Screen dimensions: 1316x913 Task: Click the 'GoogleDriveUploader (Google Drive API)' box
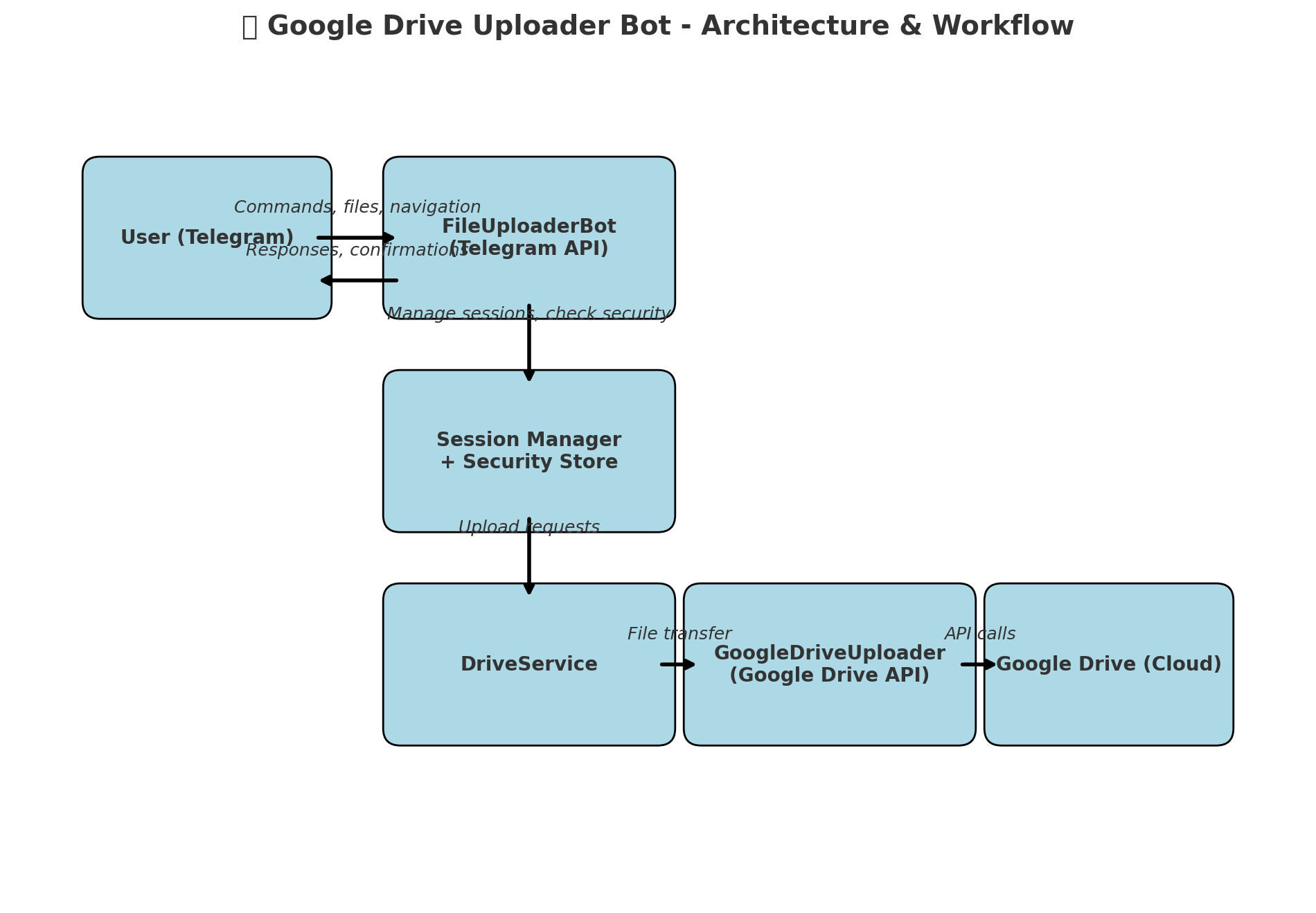point(830,664)
